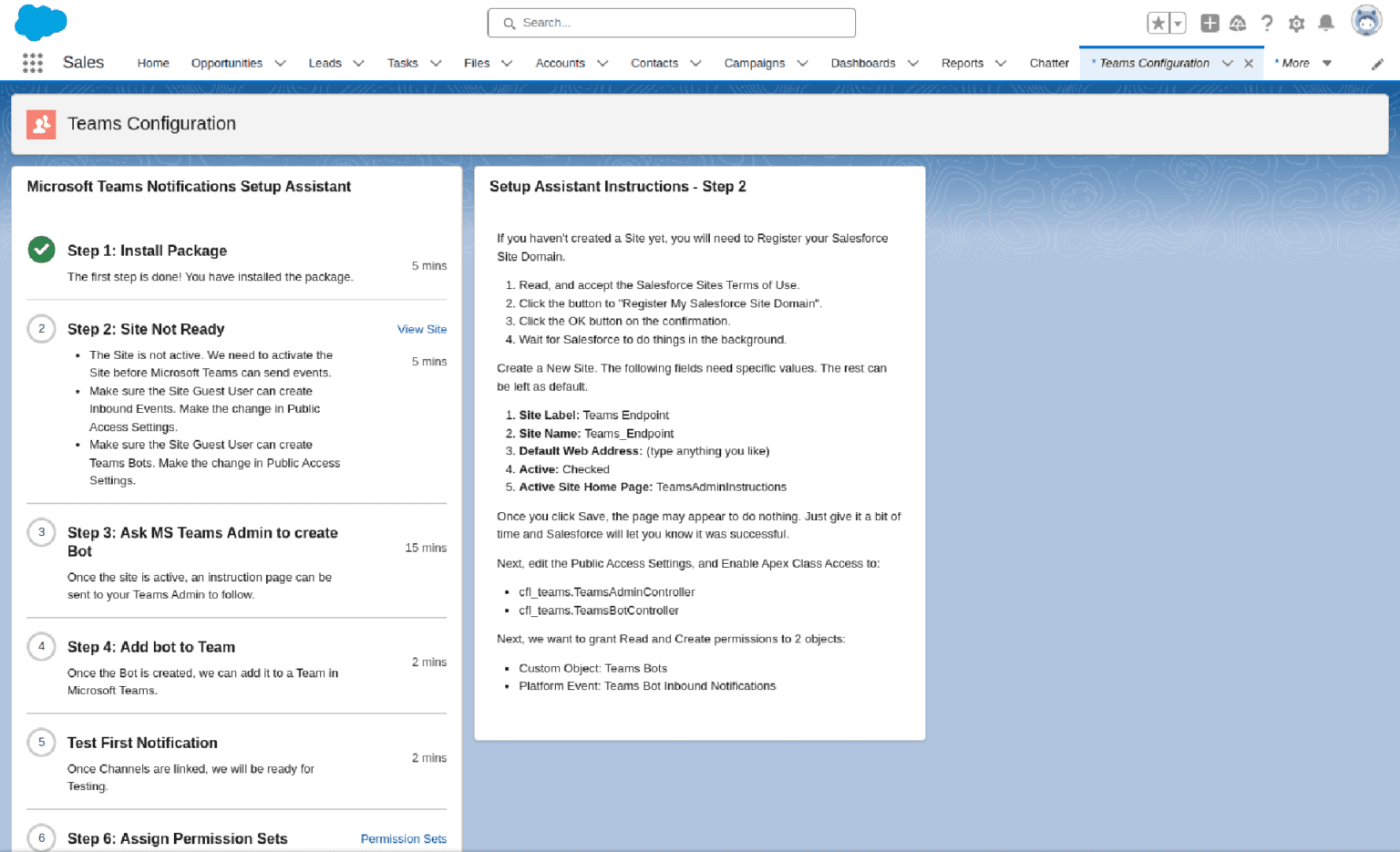Select Step 1: Install Package heading
The height and width of the screenshot is (852, 1400).
tap(147, 251)
